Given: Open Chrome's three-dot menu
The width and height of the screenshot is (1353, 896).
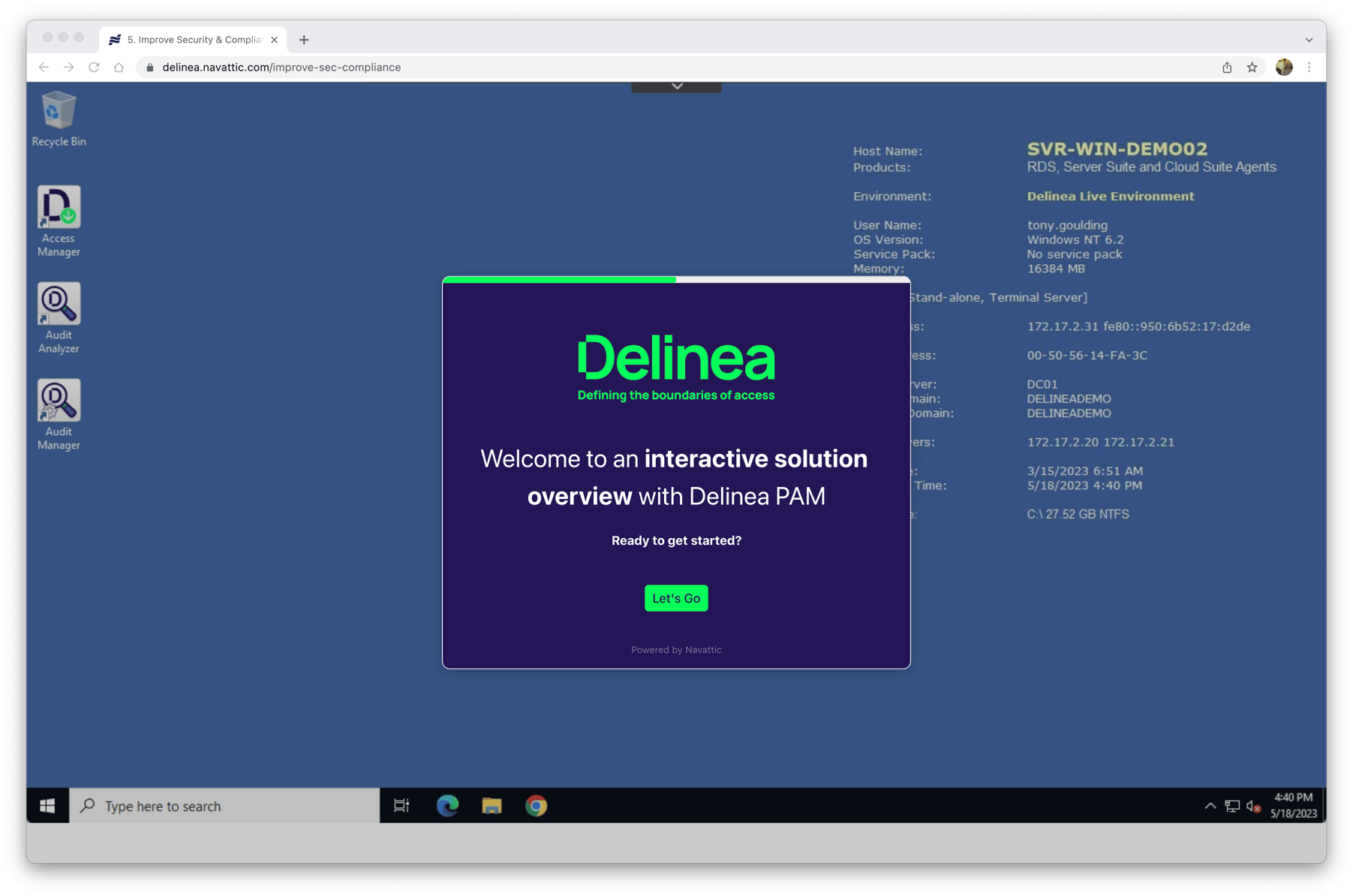Looking at the screenshot, I should coord(1310,67).
